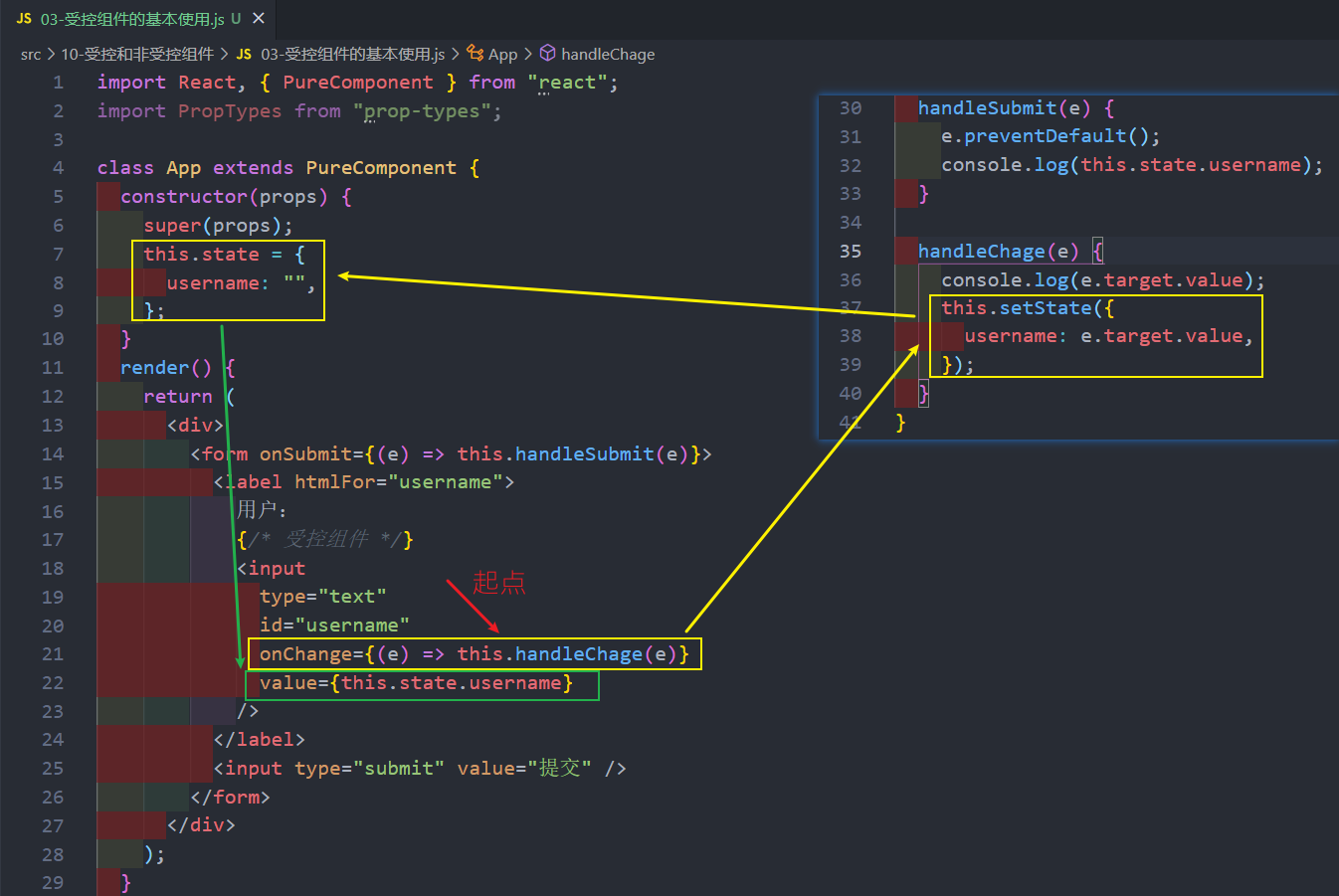Click line number 1 in the gutter

pos(59,83)
